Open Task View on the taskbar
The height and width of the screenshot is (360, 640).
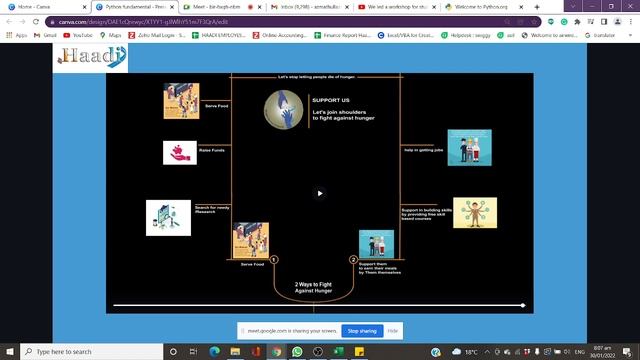tap(193, 351)
